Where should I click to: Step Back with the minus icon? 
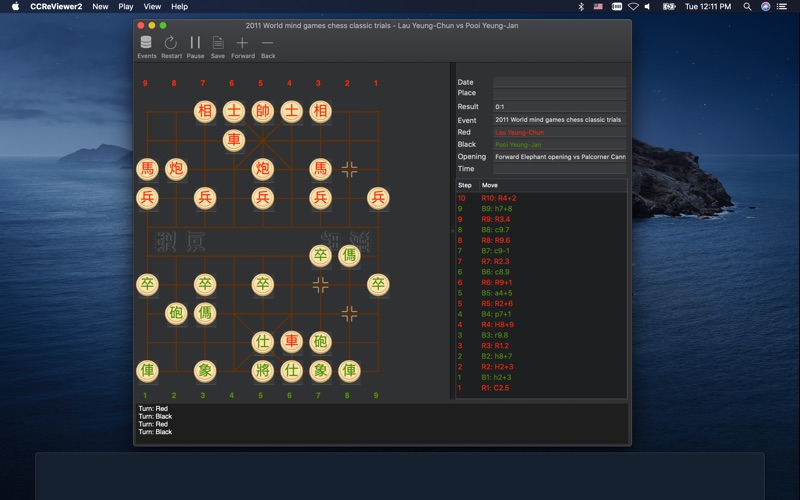click(x=267, y=42)
